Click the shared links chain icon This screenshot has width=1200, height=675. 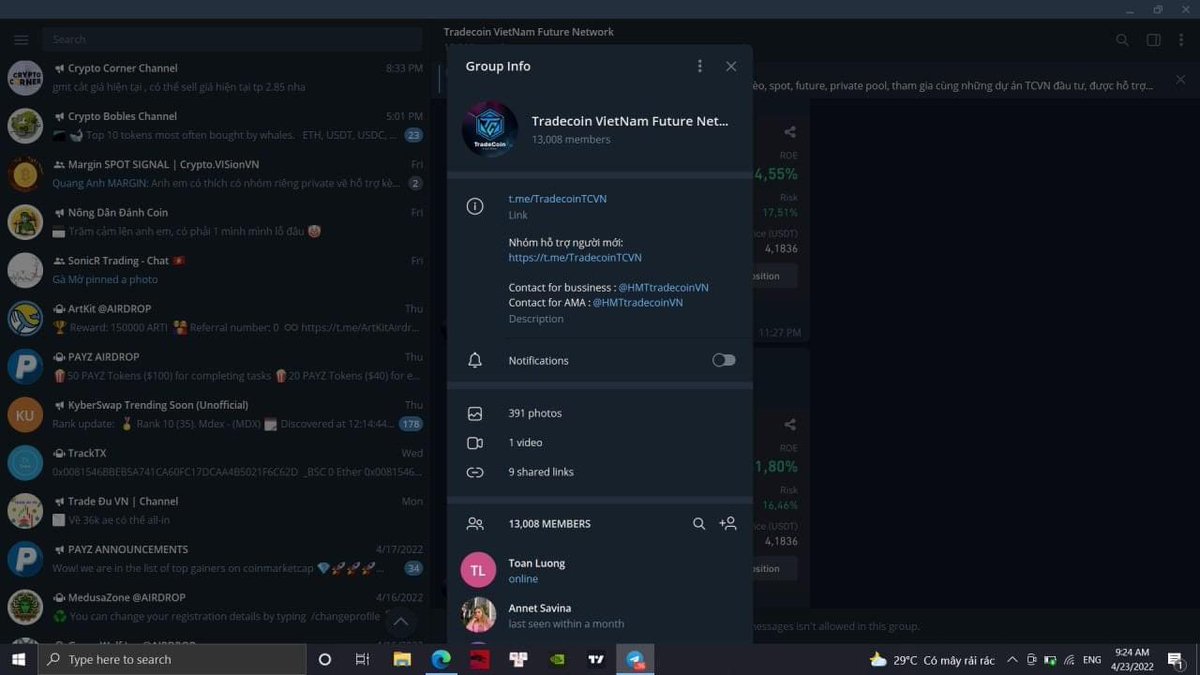click(475, 472)
